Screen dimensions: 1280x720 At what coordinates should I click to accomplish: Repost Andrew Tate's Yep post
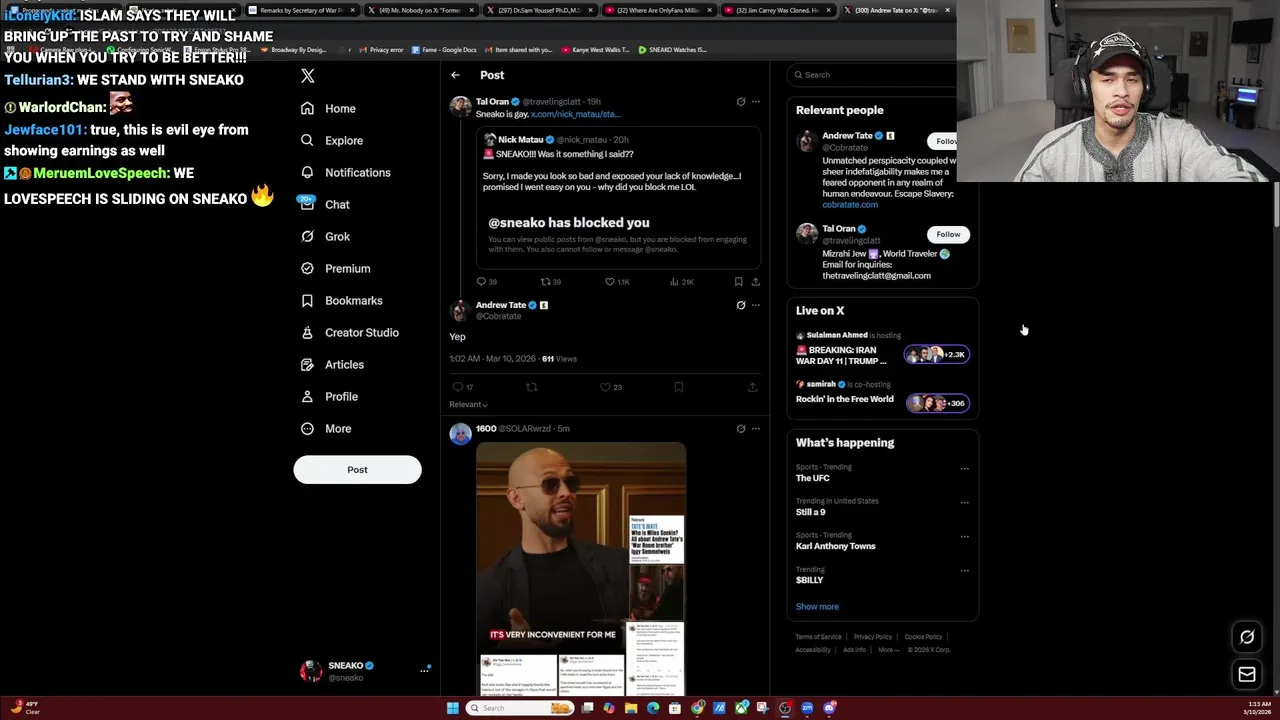click(x=532, y=387)
